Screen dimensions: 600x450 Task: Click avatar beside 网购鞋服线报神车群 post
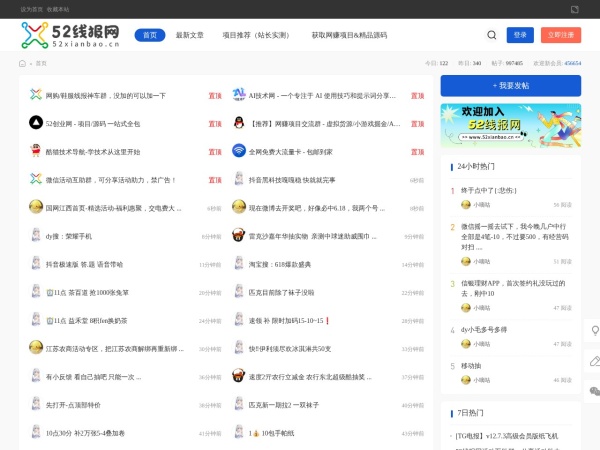36,95
